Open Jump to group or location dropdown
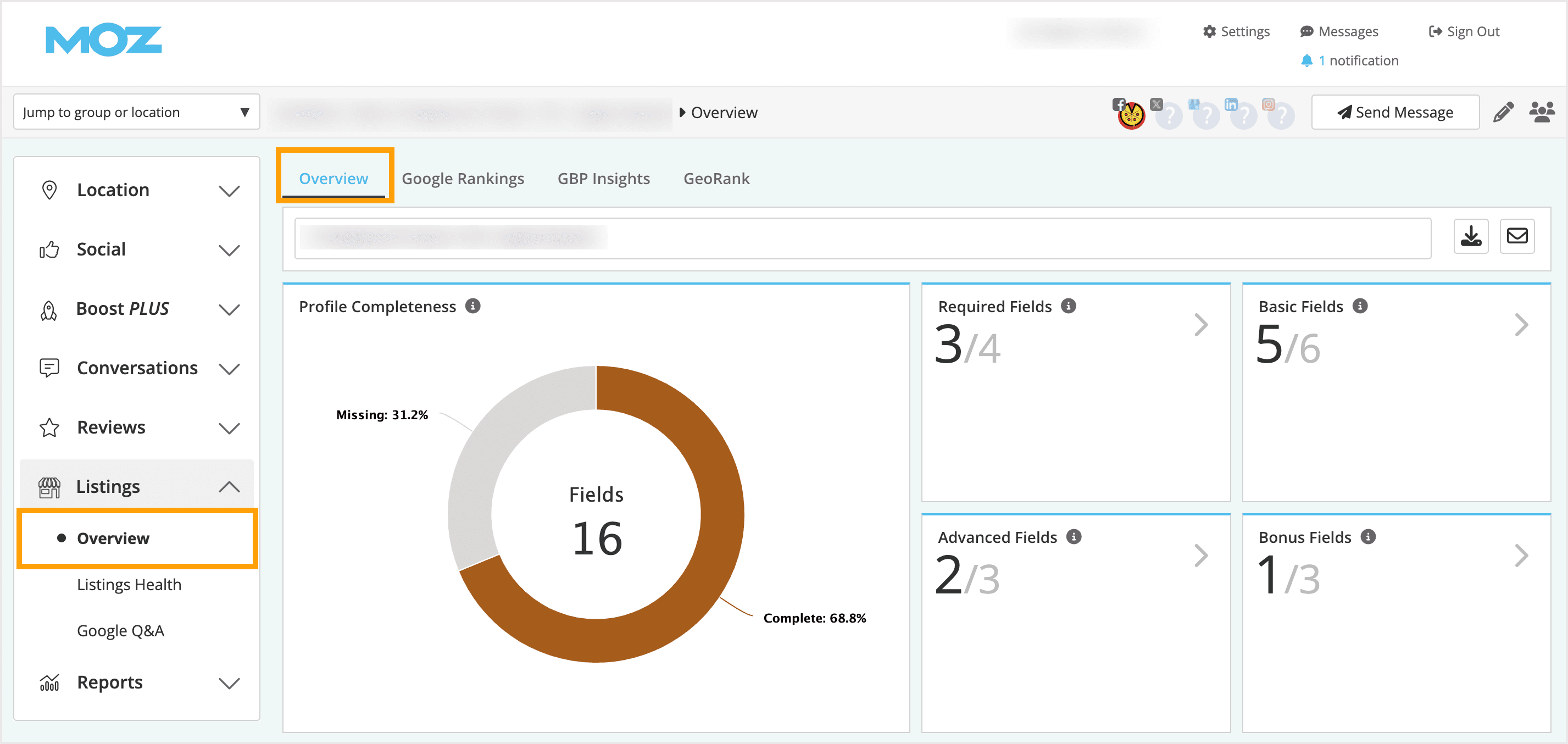Screen dimensions: 1568x744 (x=136, y=112)
